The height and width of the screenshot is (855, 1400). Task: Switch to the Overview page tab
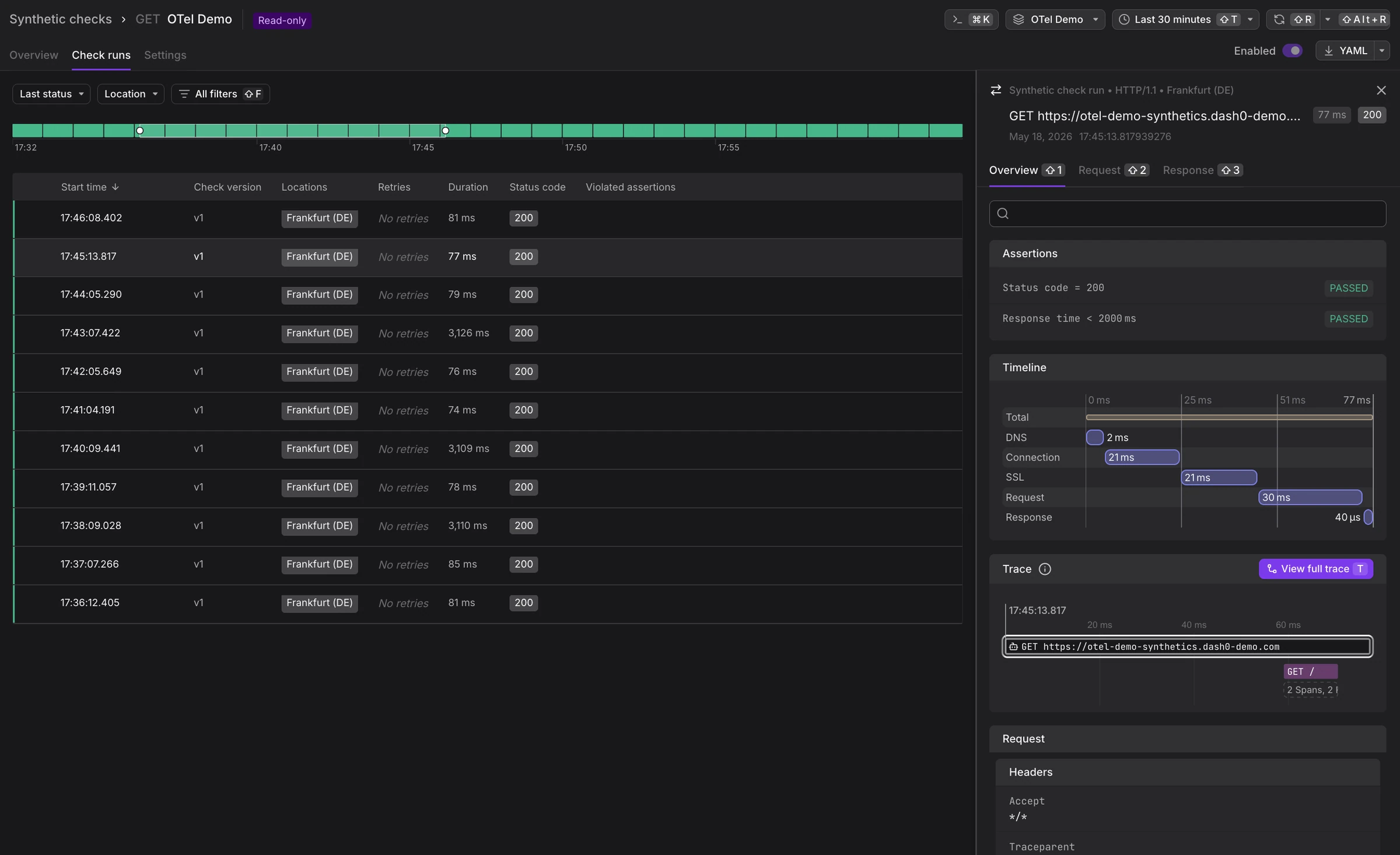pos(34,55)
